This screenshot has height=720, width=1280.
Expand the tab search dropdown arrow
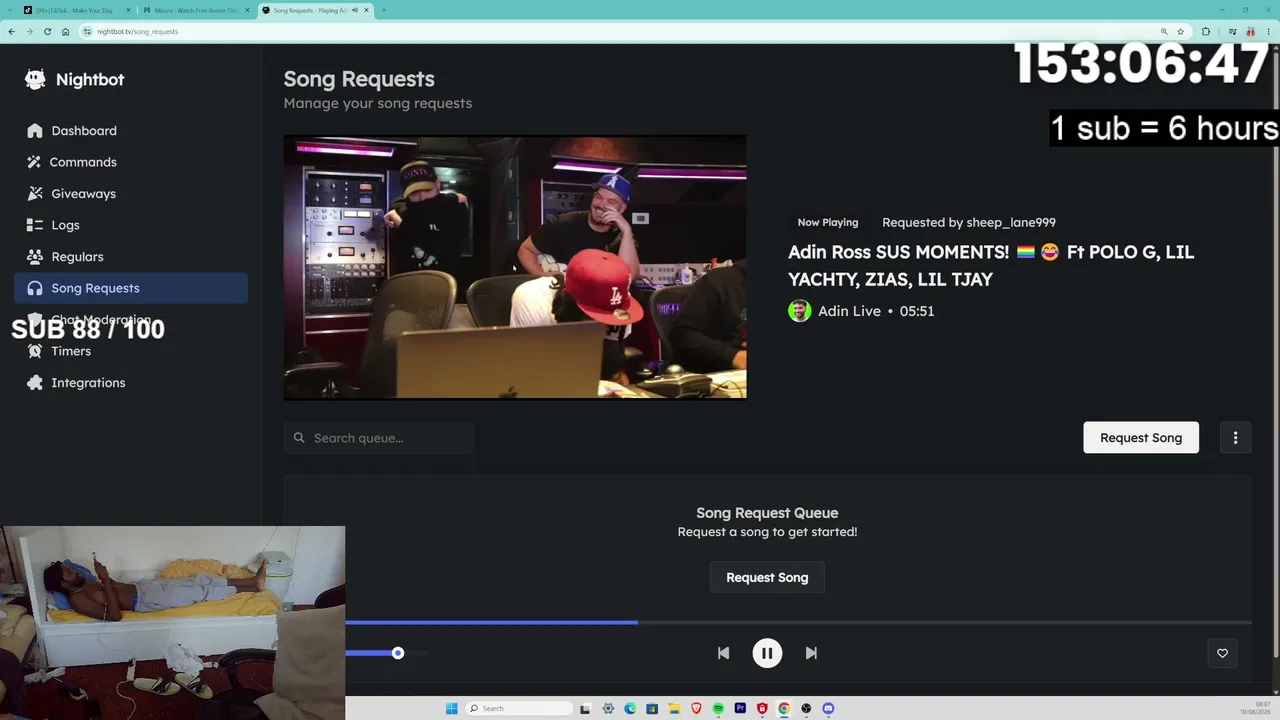[x=11, y=10]
